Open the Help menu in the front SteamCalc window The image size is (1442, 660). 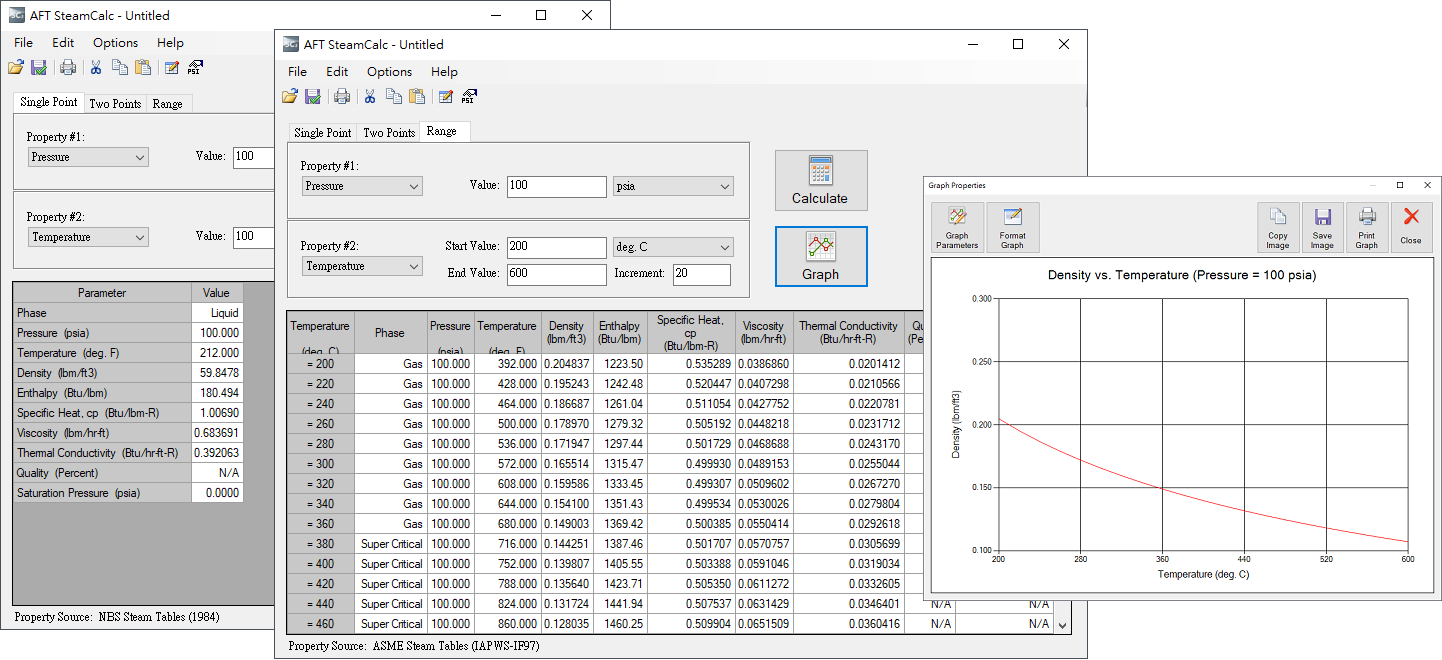point(444,72)
